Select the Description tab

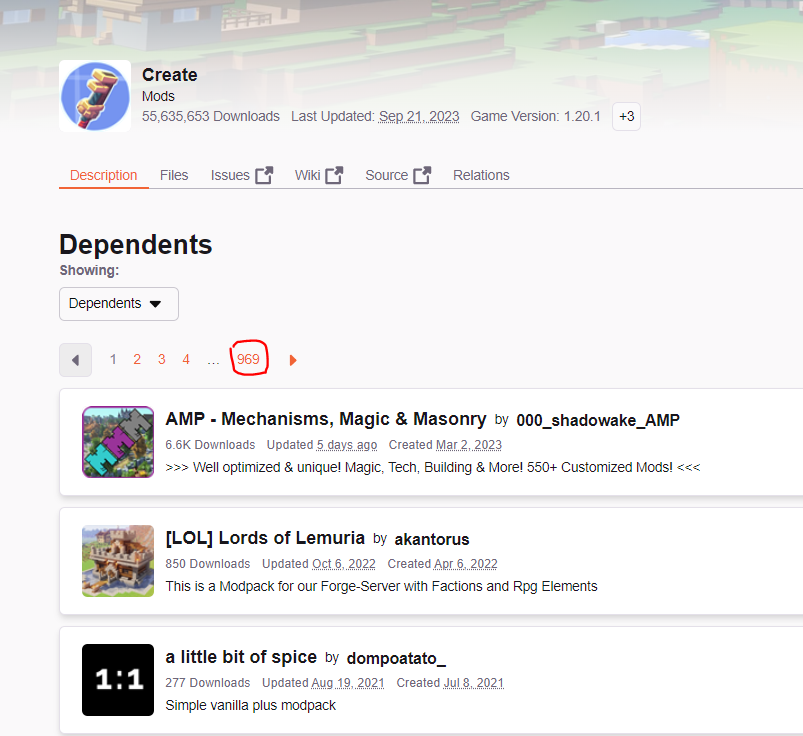click(103, 175)
